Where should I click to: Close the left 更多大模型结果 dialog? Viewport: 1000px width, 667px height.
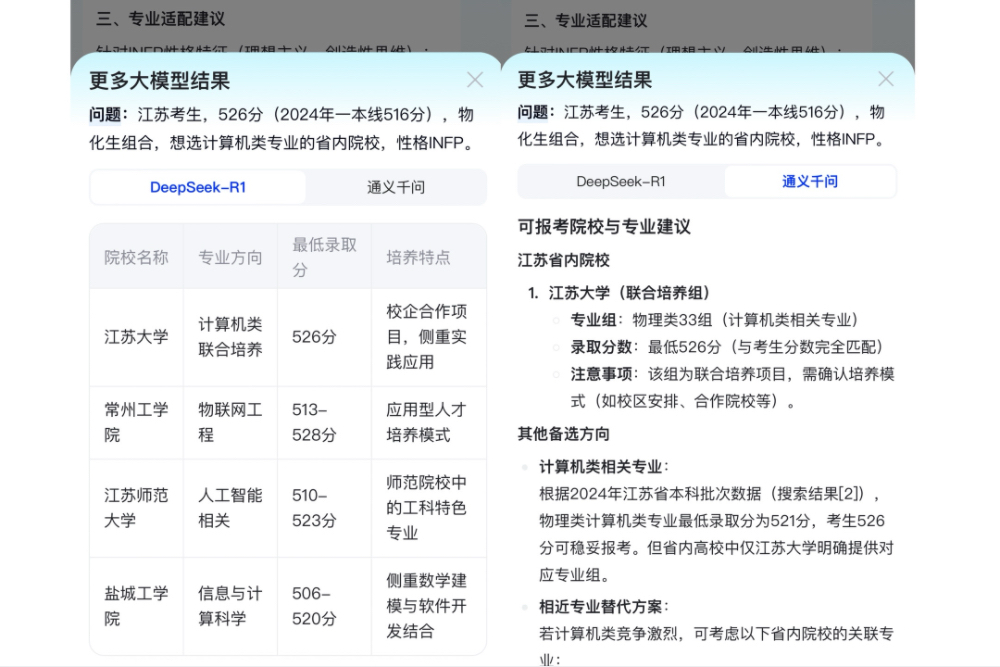(x=475, y=80)
